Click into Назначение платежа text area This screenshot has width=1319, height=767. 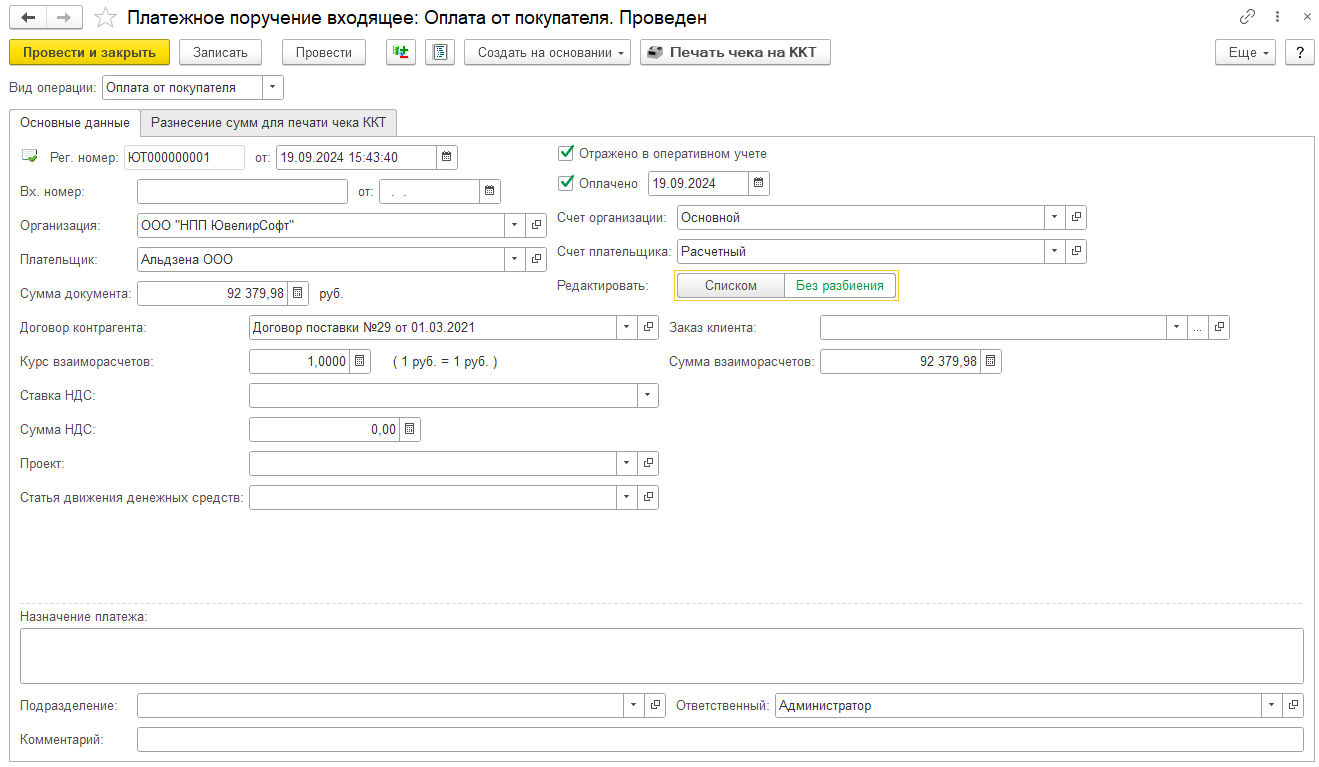(661, 656)
